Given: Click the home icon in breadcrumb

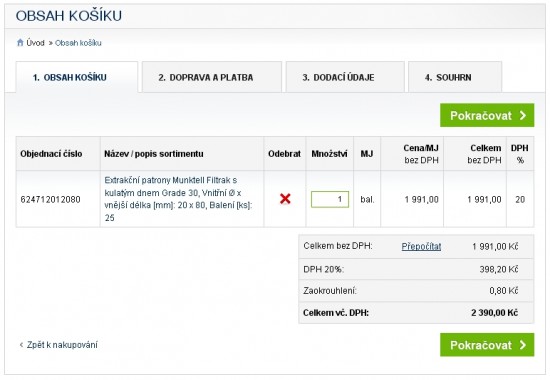Looking at the screenshot, I should tap(20, 43).
